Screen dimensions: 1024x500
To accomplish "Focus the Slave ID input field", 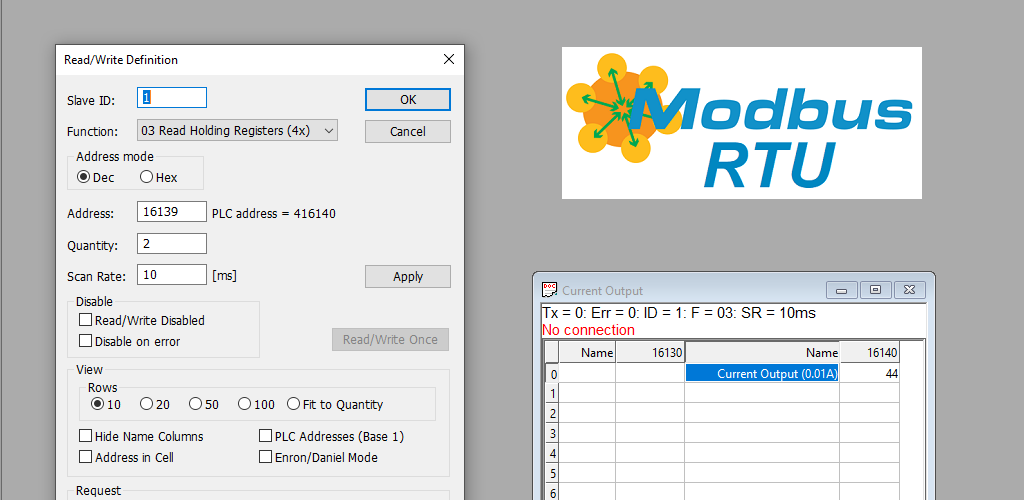I will [x=172, y=97].
